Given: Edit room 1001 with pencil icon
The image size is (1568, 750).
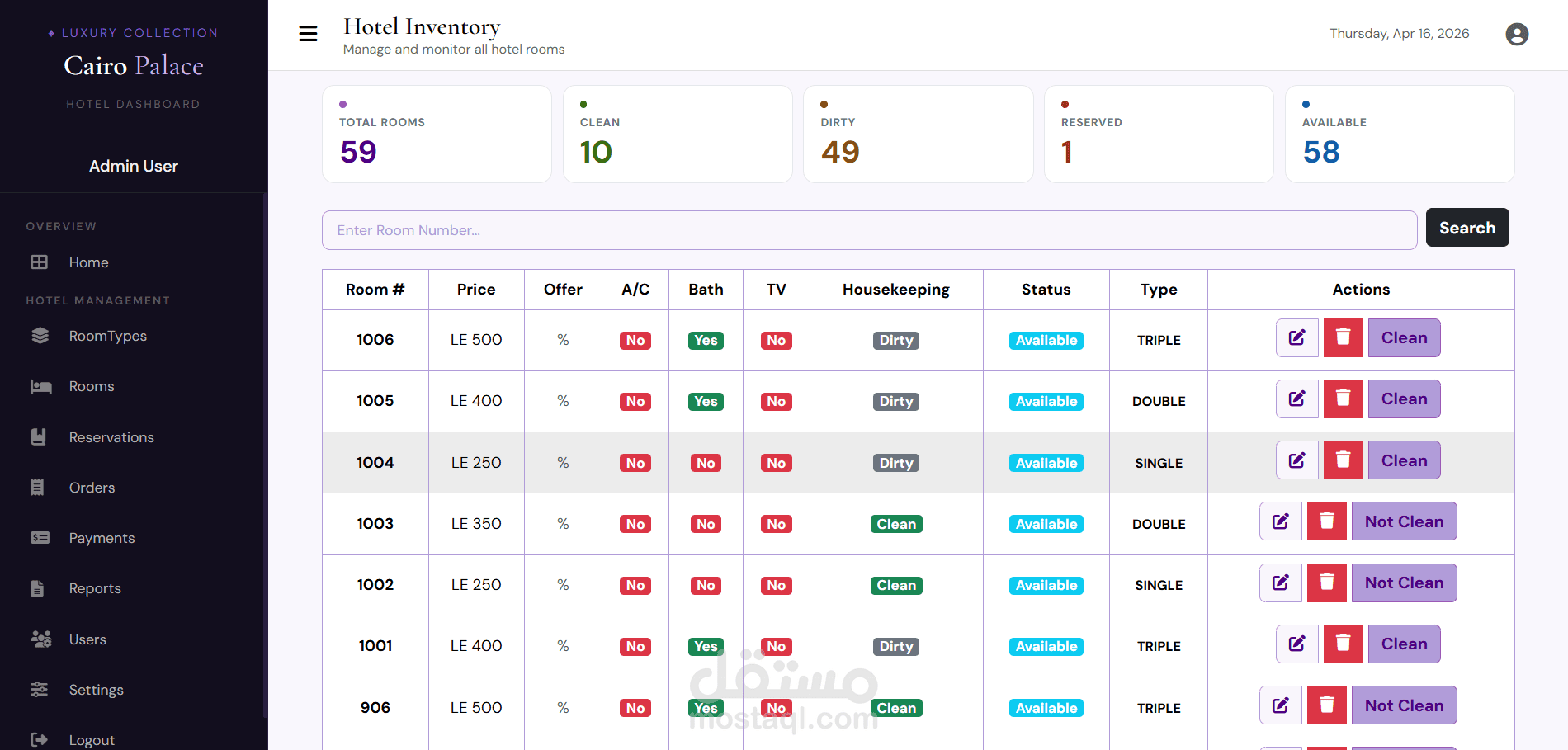Looking at the screenshot, I should coord(1297,644).
